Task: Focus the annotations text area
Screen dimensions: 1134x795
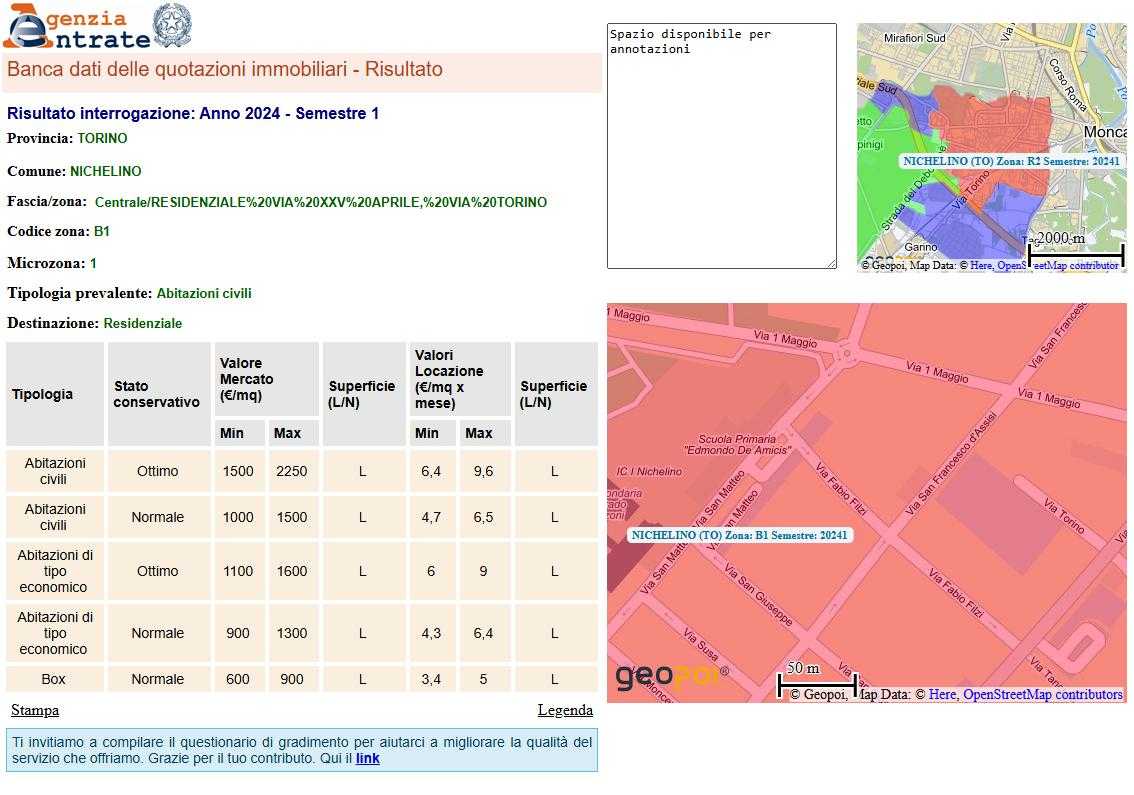Action: tap(720, 145)
